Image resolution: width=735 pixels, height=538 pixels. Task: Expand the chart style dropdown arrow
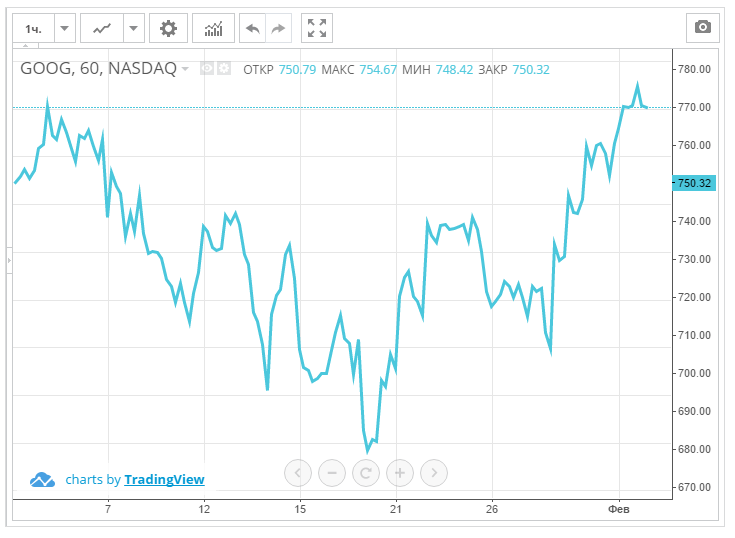(x=134, y=28)
